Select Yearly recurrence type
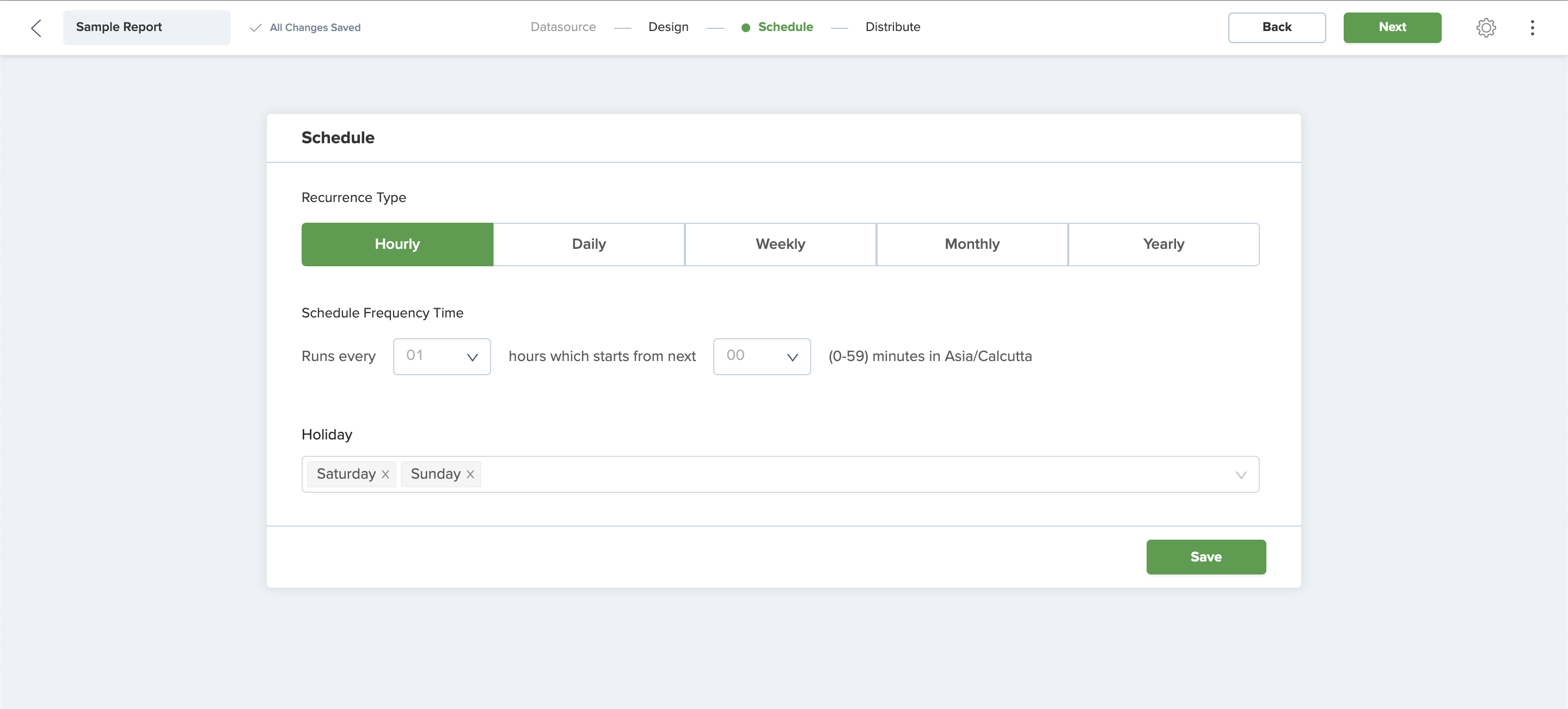The image size is (1568, 709). pos(1163,244)
